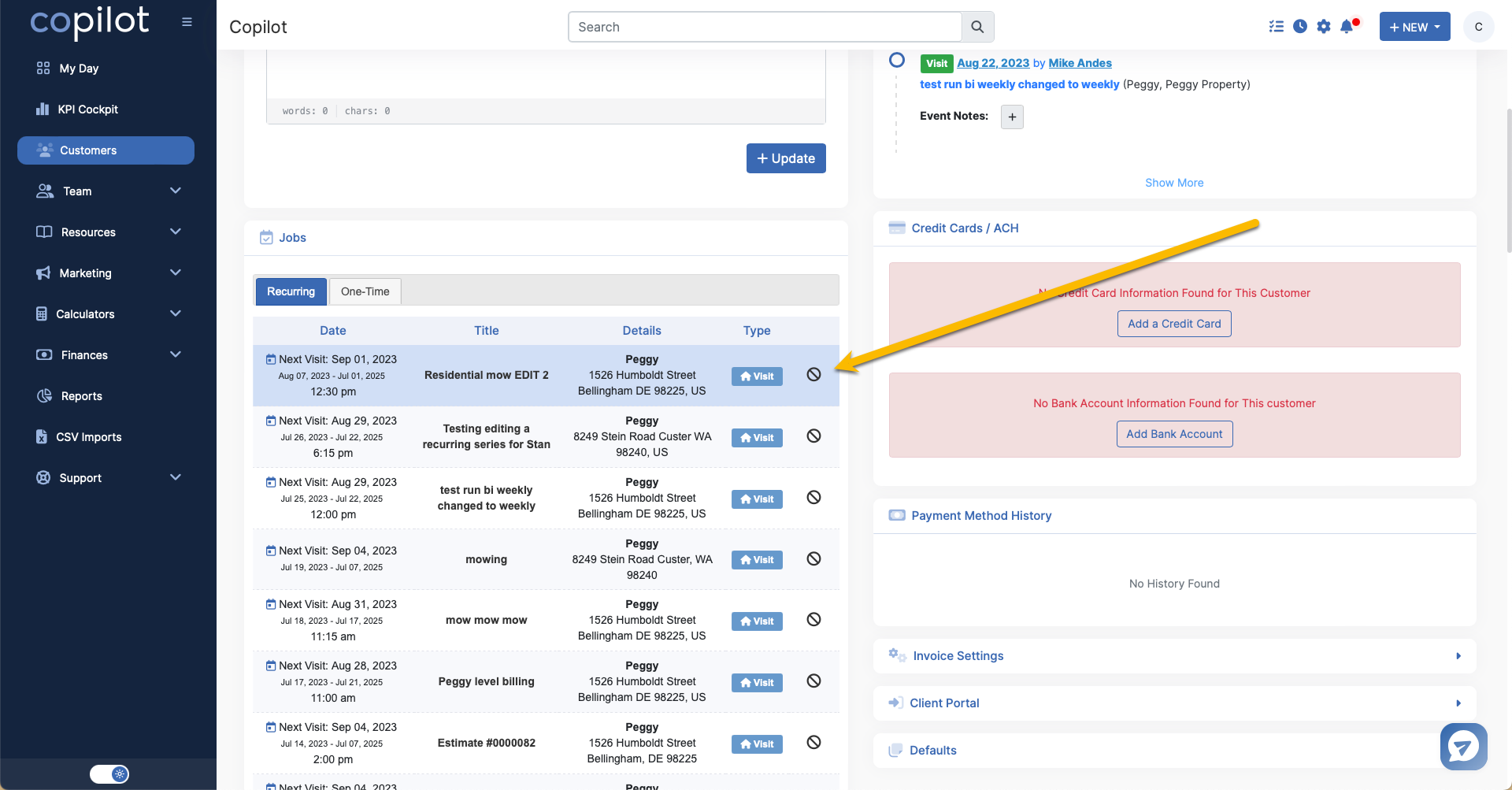Image resolution: width=1512 pixels, height=790 pixels.
Task: Open test run bi weekly changed to weekly link
Action: coord(1020,84)
